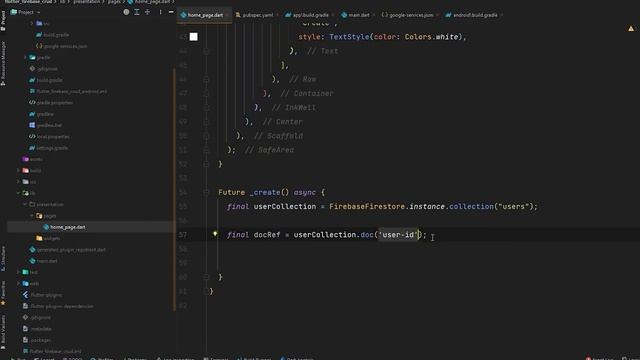Click the 'user-id' string in code
Viewport: 640px width, 360px height.
[x=398, y=235]
